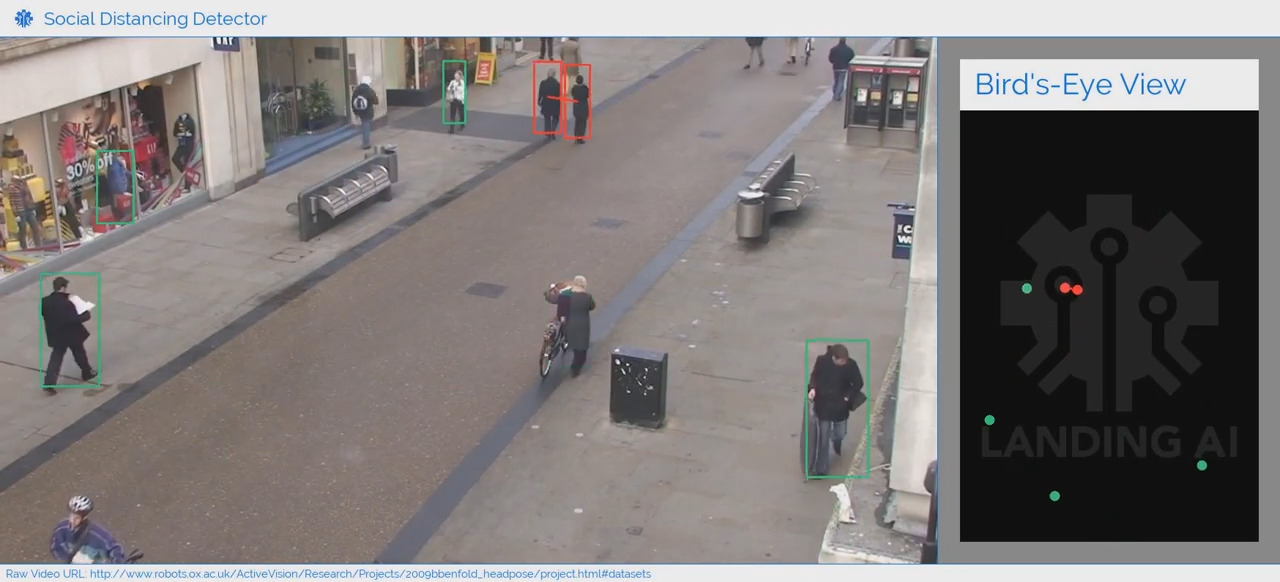The height and width of the screenshot is (582, 1280).
Task: Click the red line linking the red boxes
Action: pos(563,99)
